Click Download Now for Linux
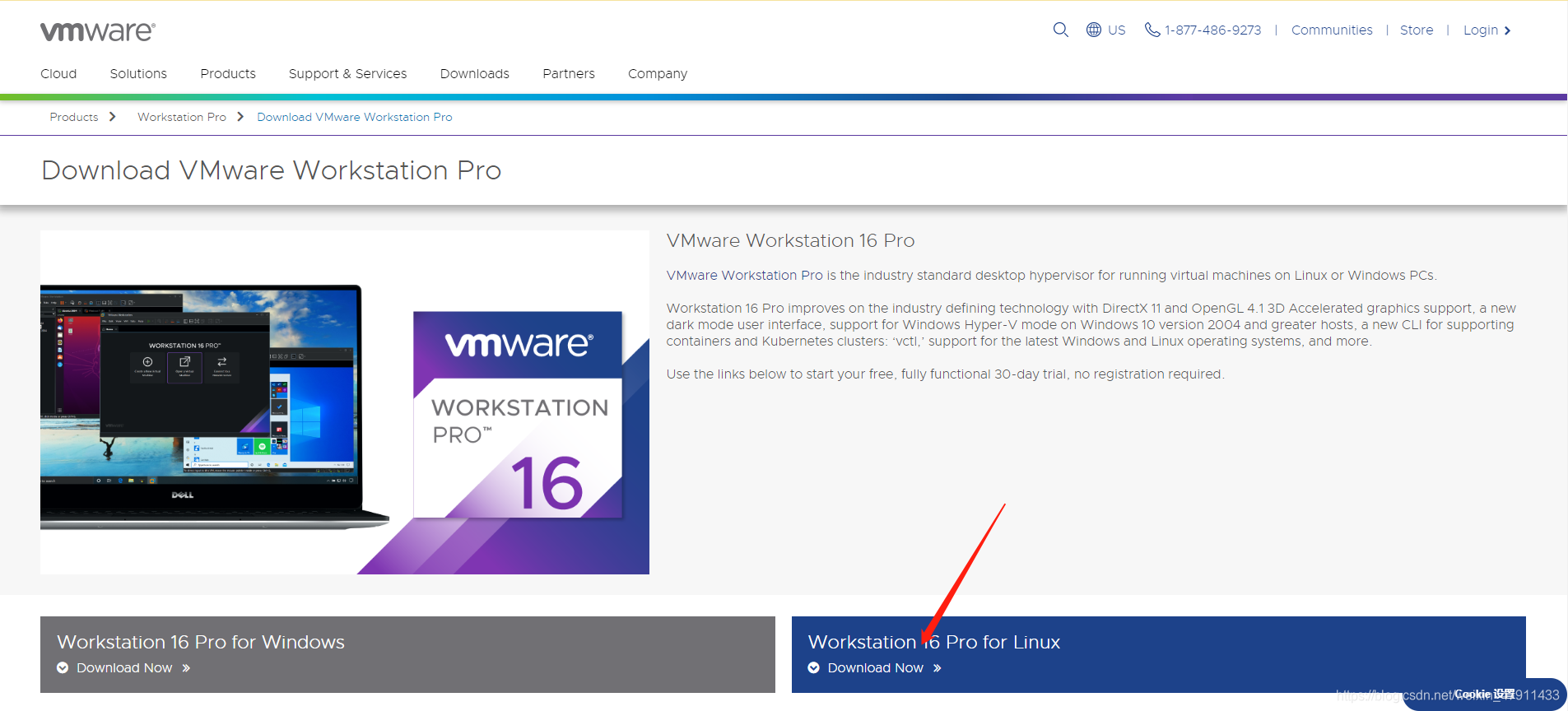Screen dimensions: 1568x711 point(876,667)
